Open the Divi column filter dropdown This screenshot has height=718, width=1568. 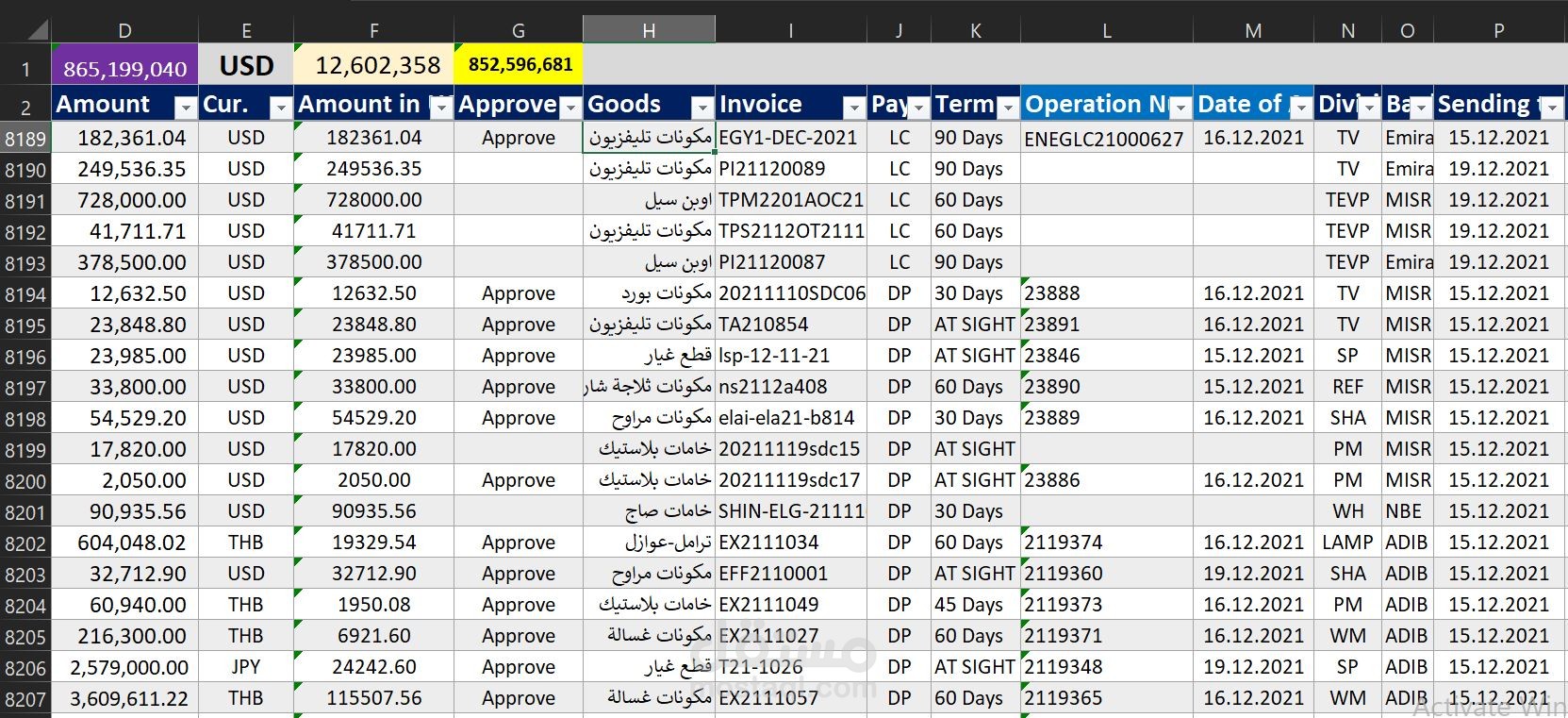[1370, 107]
